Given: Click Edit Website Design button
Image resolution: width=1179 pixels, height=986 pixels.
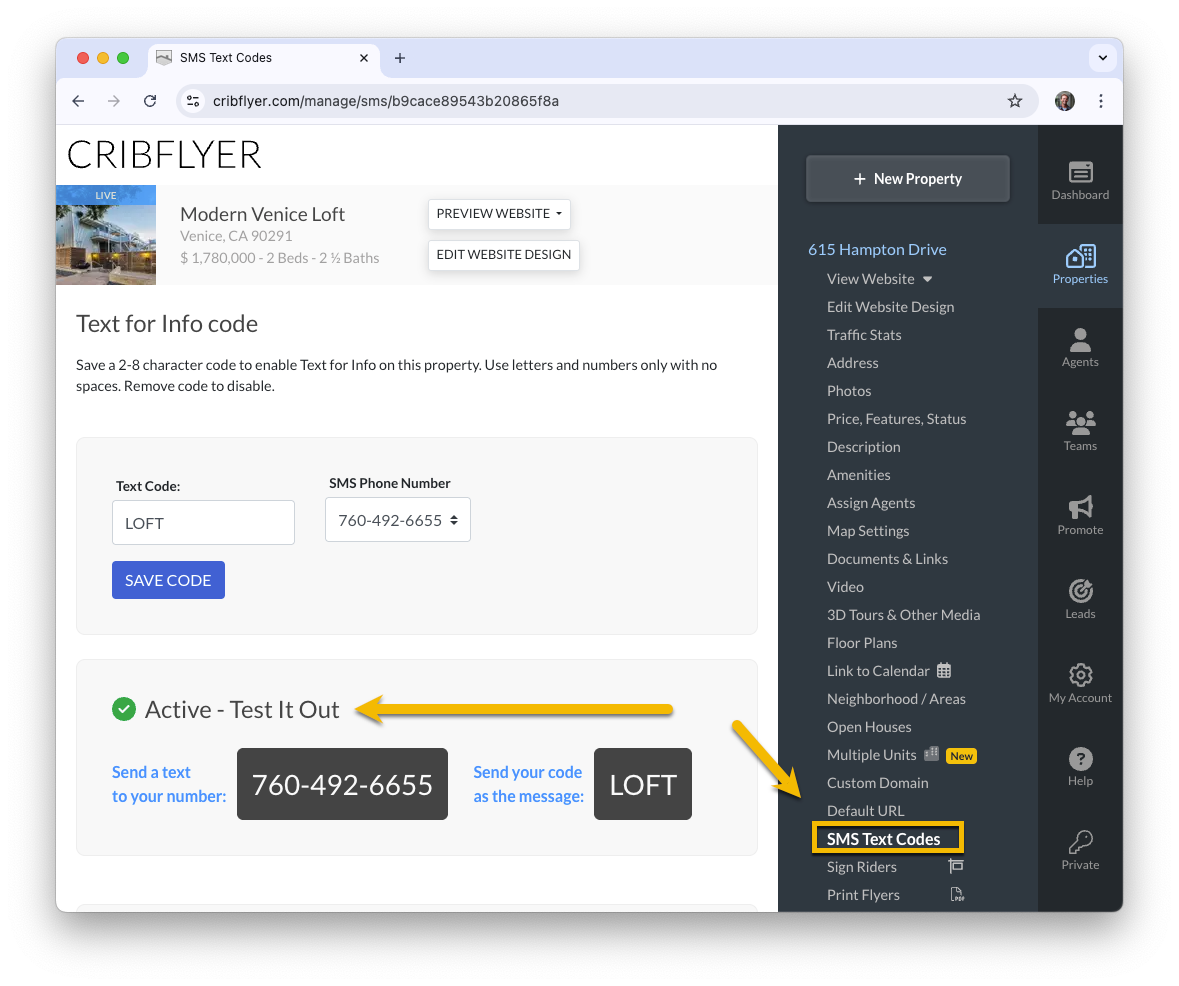Looking at the screenshot, I should pos(504,254).
